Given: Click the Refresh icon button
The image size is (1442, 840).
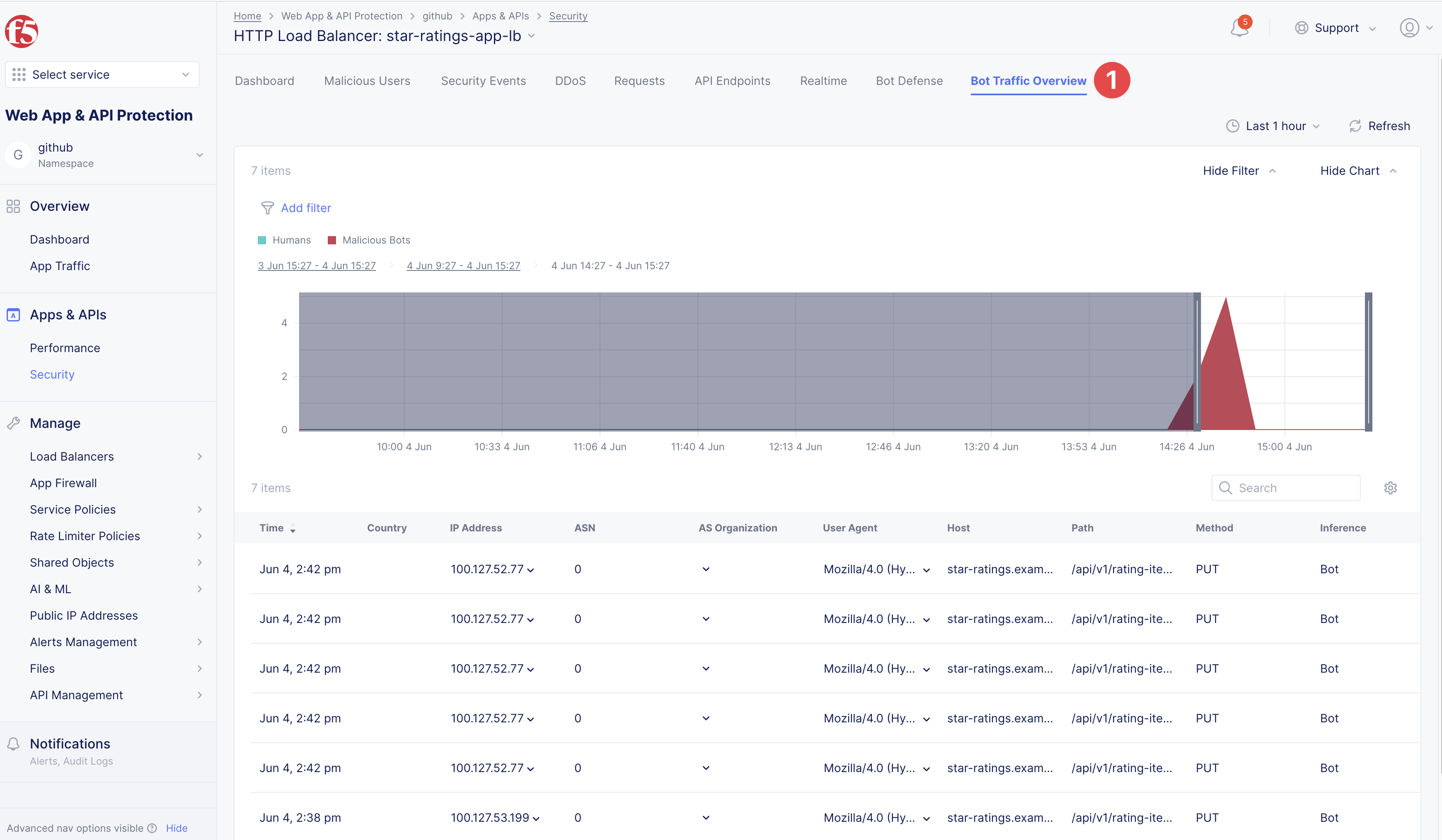Looking at the screenshot, I should pyautogui.click(x=1355, y=126).
